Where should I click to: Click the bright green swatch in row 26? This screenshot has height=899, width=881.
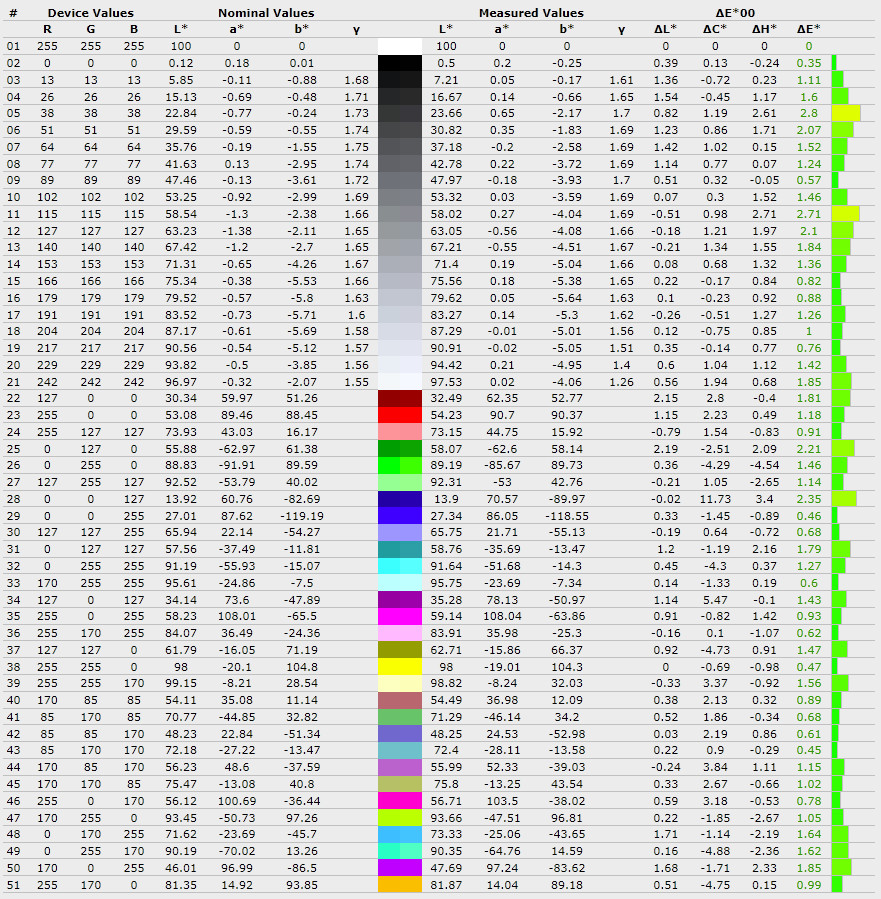point(400,465)
